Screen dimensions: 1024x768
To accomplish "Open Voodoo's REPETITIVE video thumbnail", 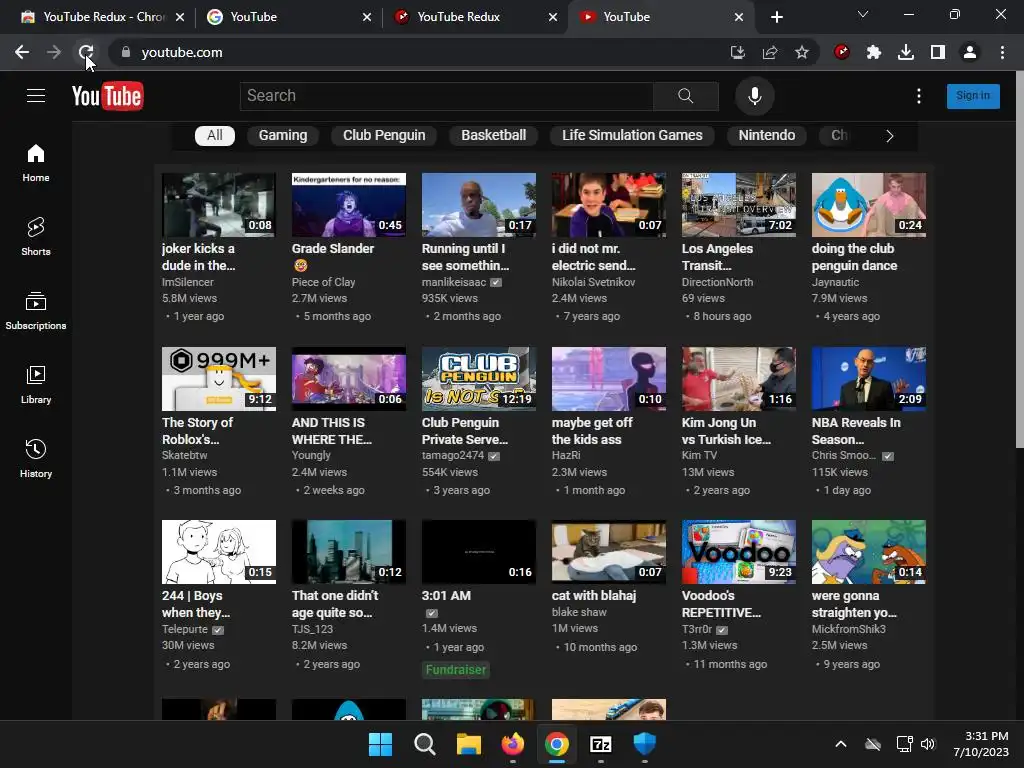I will [739, 552].
